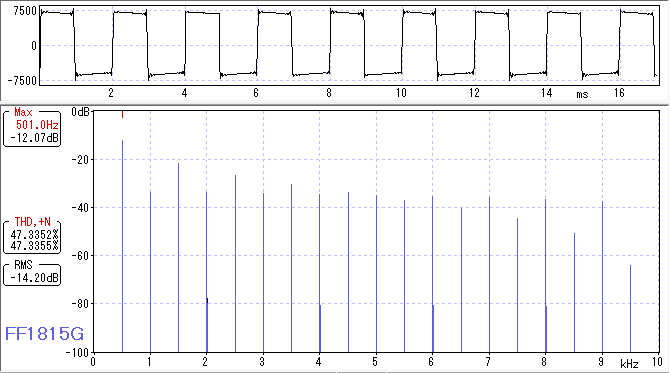Click the 5 kHz tick on frequency axis
The width and height of the screenshot is (670, 373).
[x=376, y=362]
